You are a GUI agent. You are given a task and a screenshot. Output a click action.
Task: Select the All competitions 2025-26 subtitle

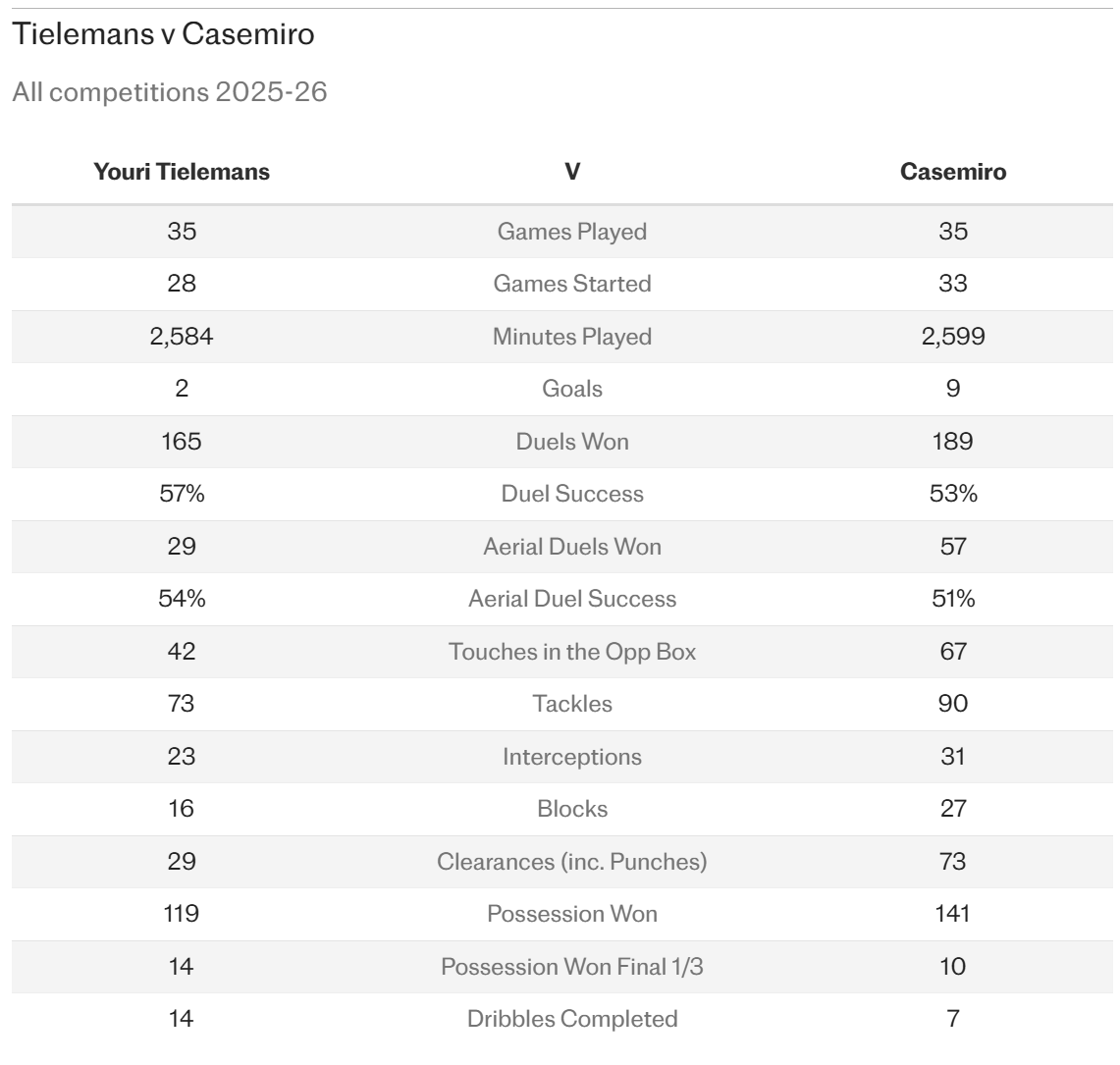coord(170,92)
